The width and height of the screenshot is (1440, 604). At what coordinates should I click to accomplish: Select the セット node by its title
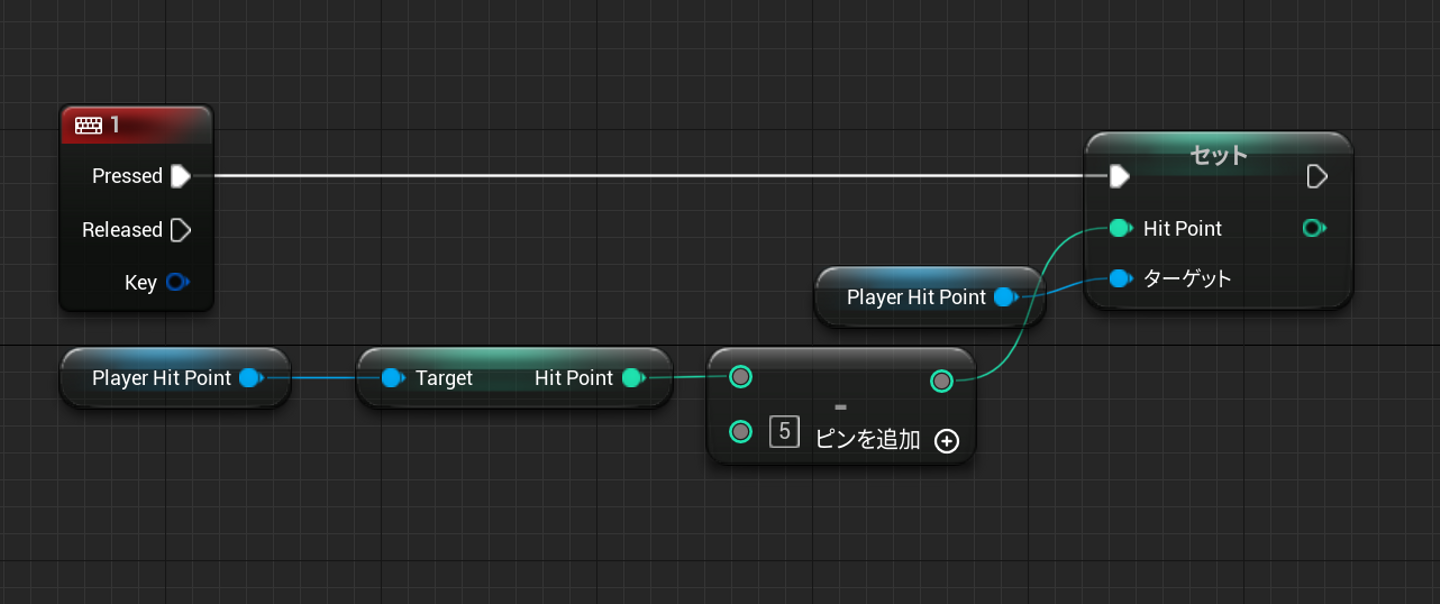(x=1219, y=154)
